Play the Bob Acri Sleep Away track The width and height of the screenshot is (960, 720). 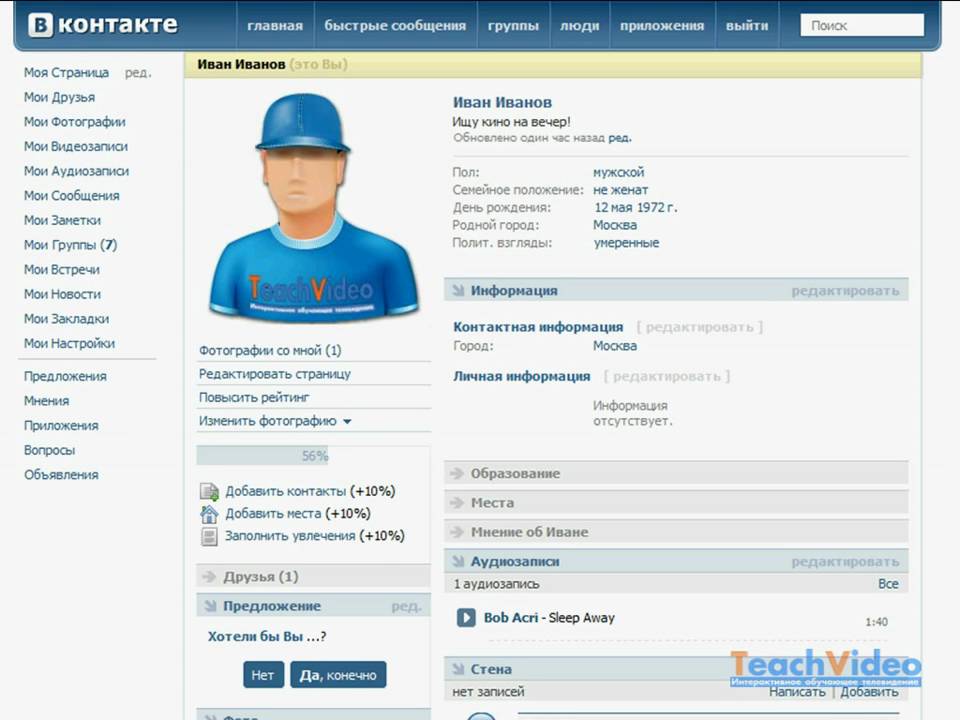pyautogui.click(x=466, y=618)
